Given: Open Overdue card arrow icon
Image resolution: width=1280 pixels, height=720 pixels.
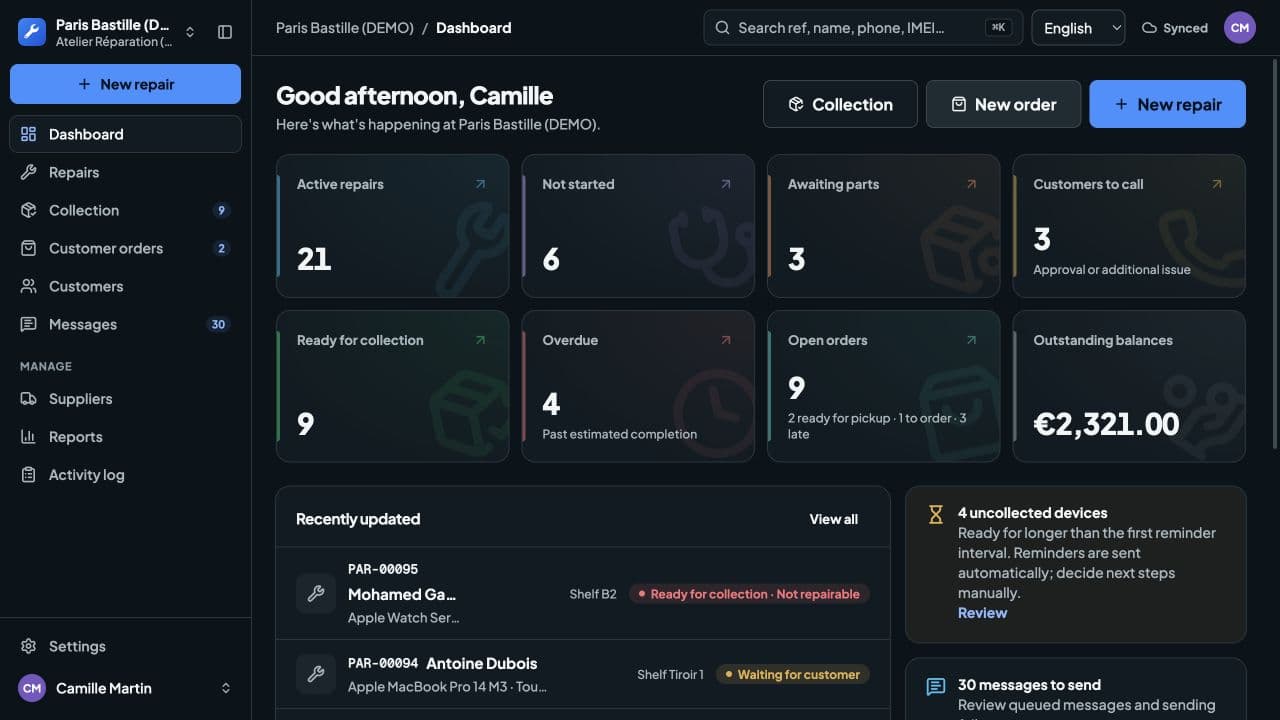Looking at the screenshot, I should click(726, 340).
